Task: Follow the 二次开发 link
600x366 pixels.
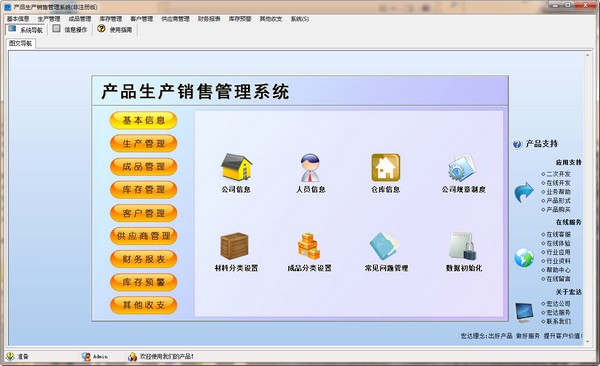Action: point(558,174)
